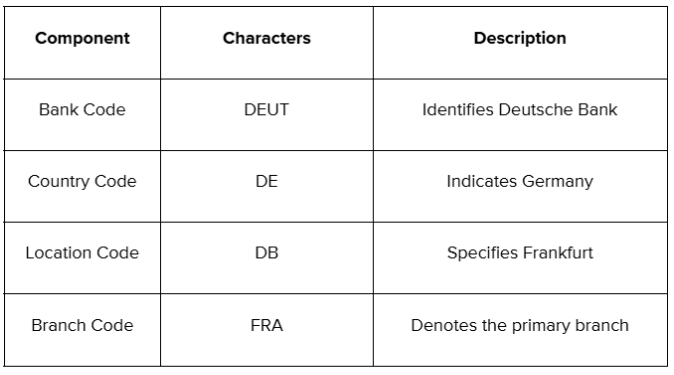Click the Specifies Frankfurt description
The height and width of the screenshot is (375, 674).
pos(520,253)
